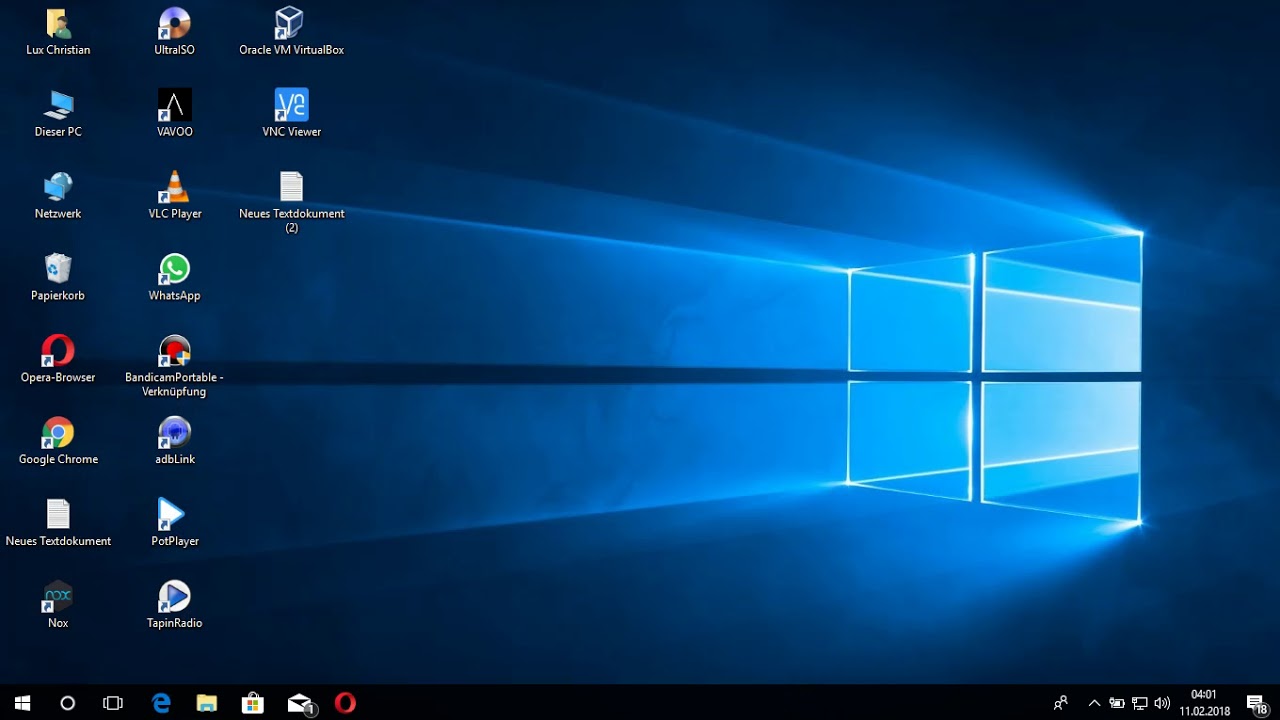Open the volume speaker icon

point(1162,703)
